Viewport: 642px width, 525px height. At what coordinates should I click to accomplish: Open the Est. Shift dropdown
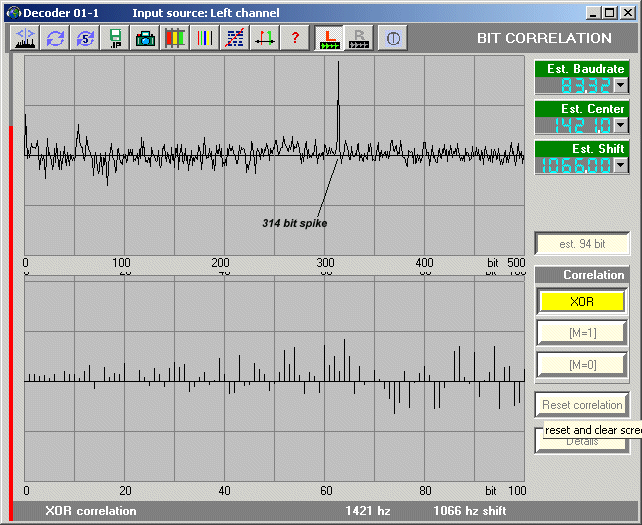[x=620, y=165]
